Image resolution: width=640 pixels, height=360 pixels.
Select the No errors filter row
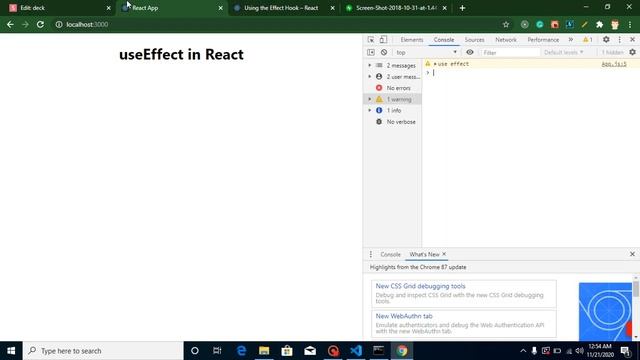[392, 88]
